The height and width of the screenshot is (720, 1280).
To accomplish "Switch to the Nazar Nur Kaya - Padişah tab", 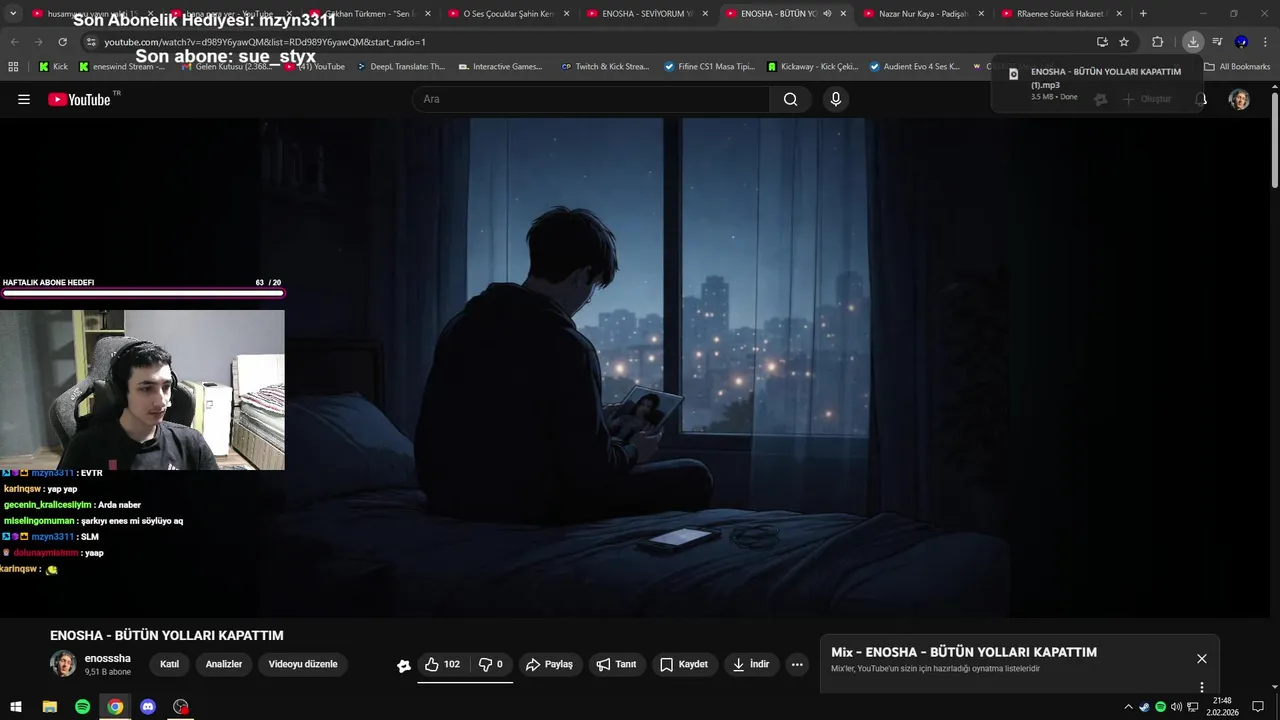I will coord(922,14).
